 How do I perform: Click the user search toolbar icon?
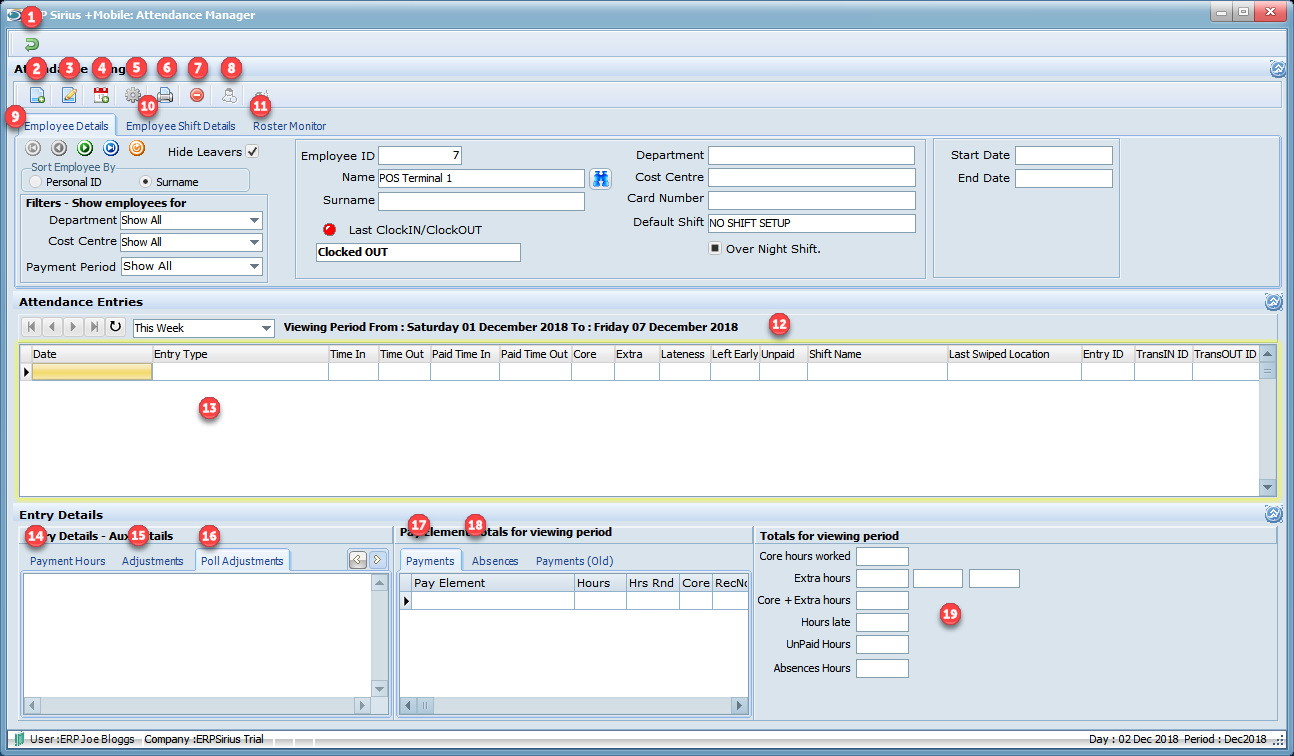tap(229, 95)
